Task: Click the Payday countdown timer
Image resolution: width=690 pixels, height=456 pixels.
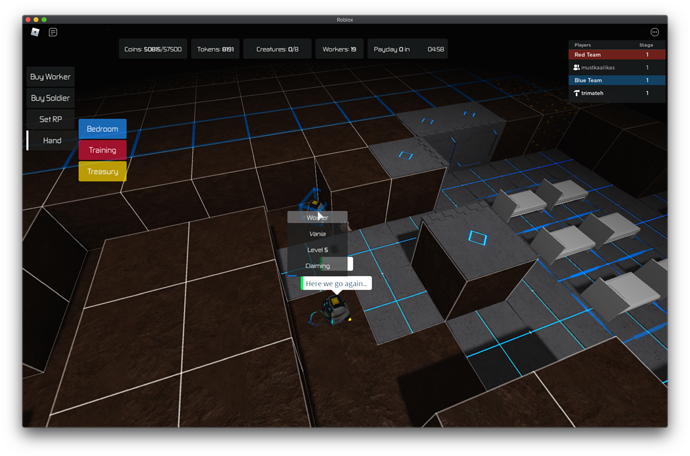Action: click(408, 49)
